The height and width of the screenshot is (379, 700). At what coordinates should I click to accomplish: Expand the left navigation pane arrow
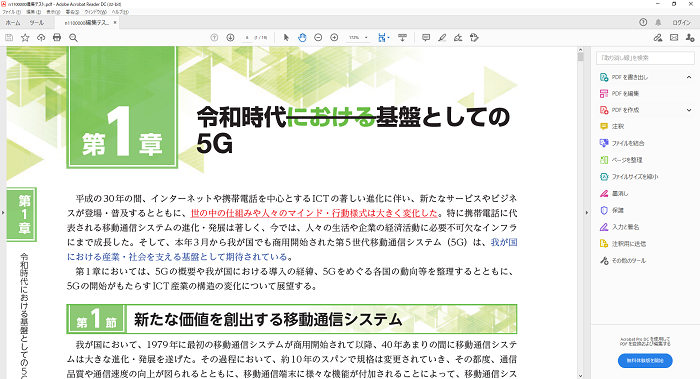3,212
